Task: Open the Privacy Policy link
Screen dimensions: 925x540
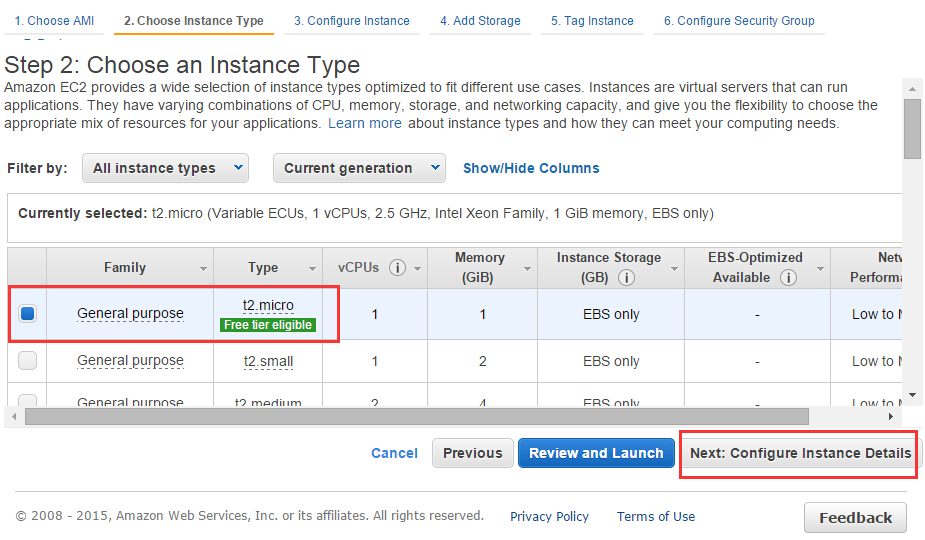Action: [549, 516]
